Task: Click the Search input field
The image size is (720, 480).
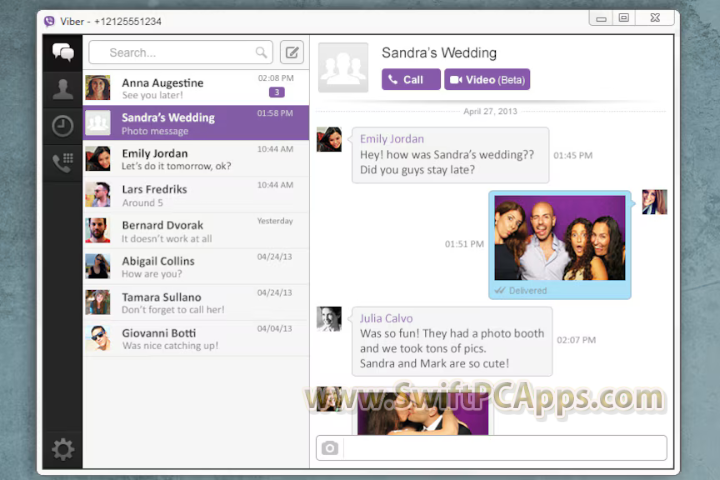Action: click(x=181, y=52)
